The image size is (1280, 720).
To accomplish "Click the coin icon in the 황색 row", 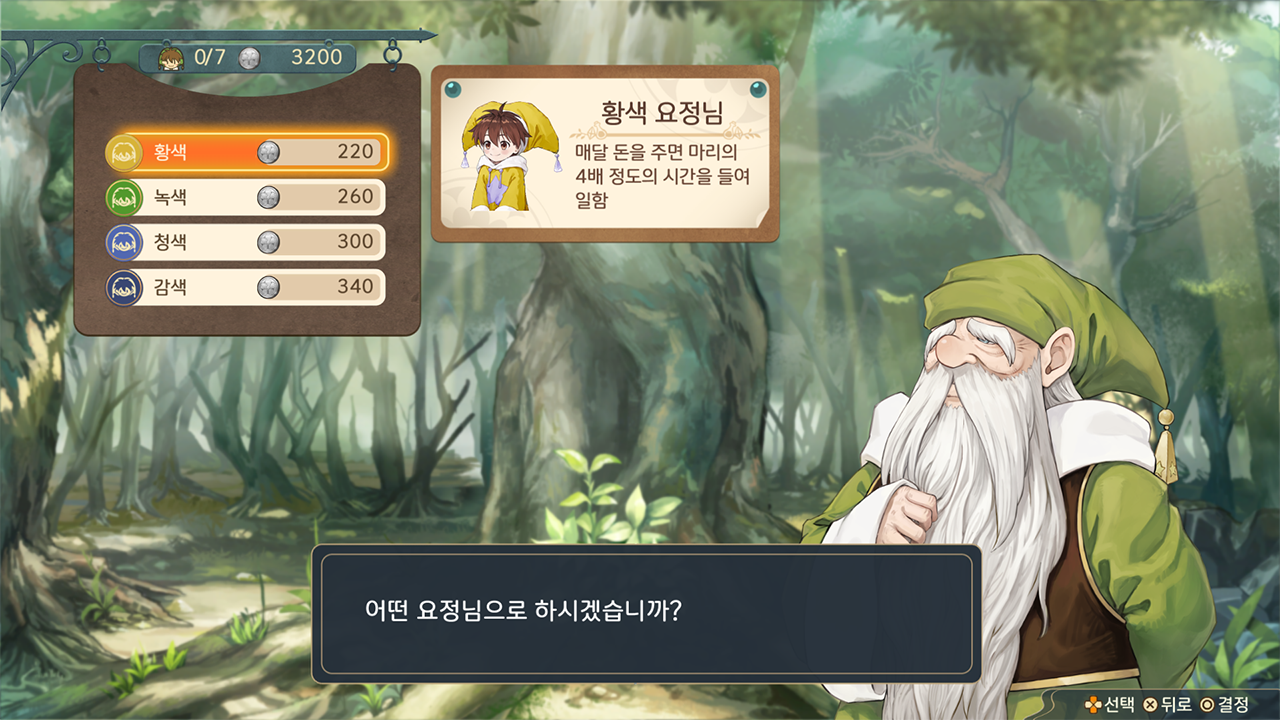I will click(268, 152).
